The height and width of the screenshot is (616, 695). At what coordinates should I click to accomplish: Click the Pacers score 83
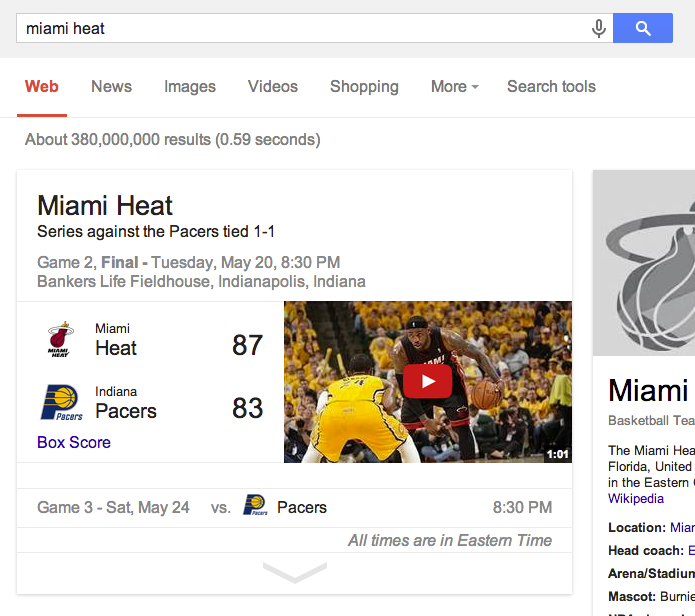coord(248,408)
